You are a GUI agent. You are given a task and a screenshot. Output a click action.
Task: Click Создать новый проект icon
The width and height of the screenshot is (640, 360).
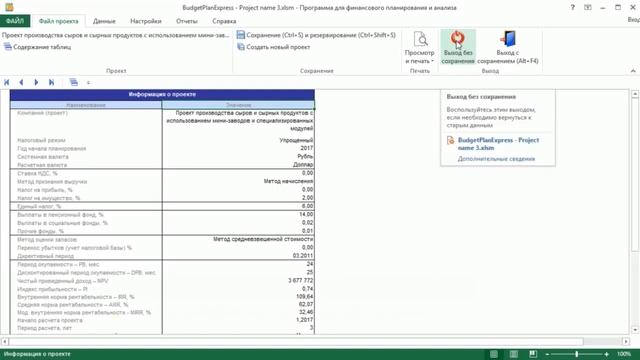click(241, 47)
